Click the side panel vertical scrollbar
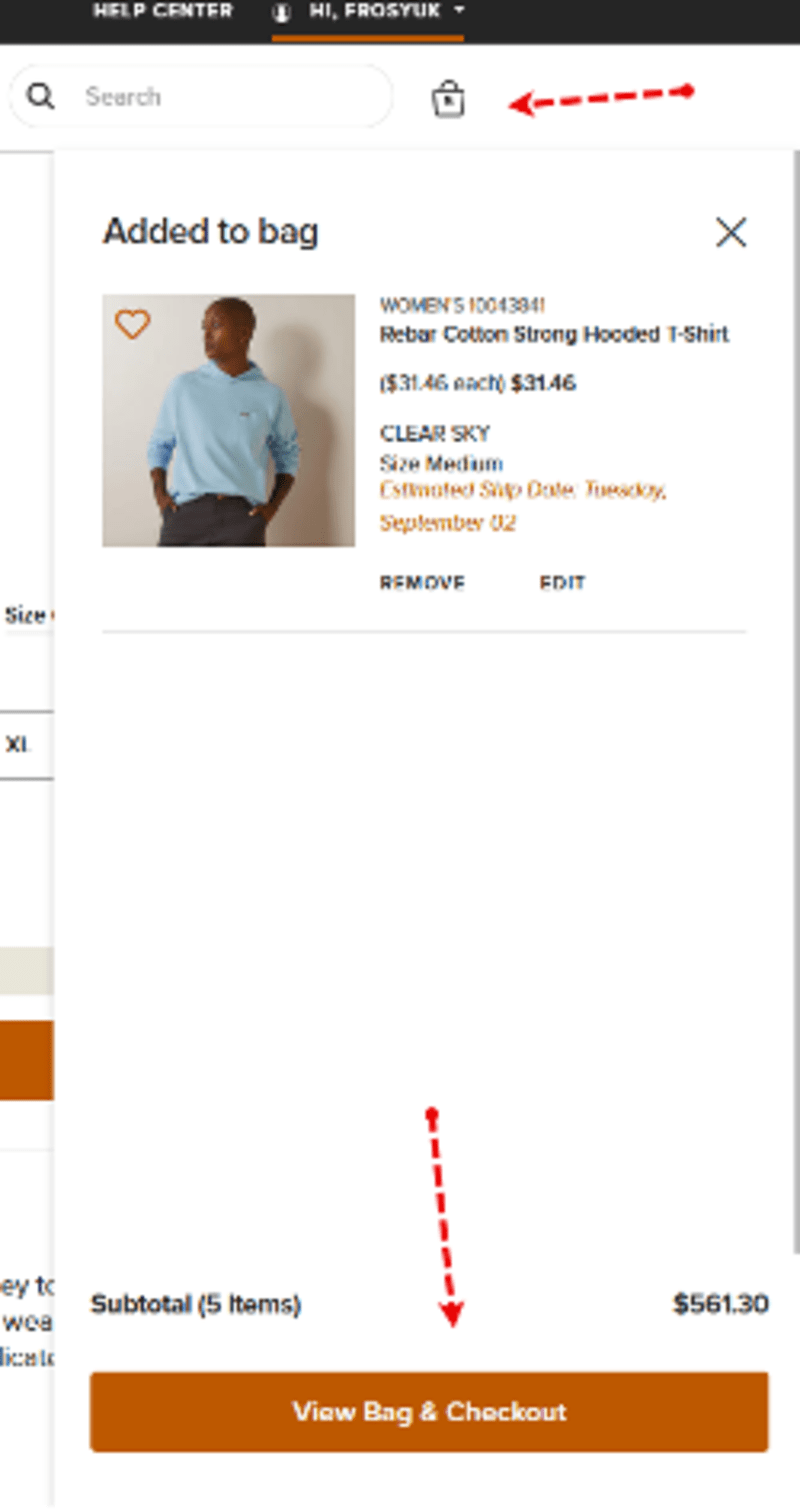 796,700
